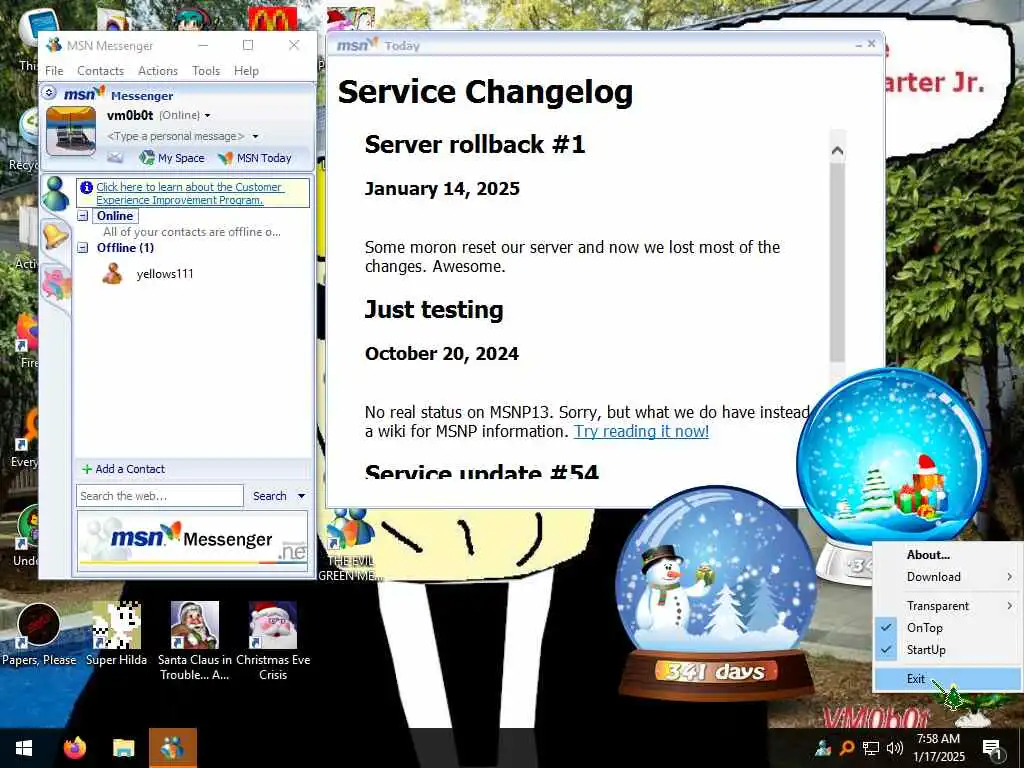This screenshot has height=768, width=1024.
Task: Launch Firefox from the taskbar
Action: (74, 748)
